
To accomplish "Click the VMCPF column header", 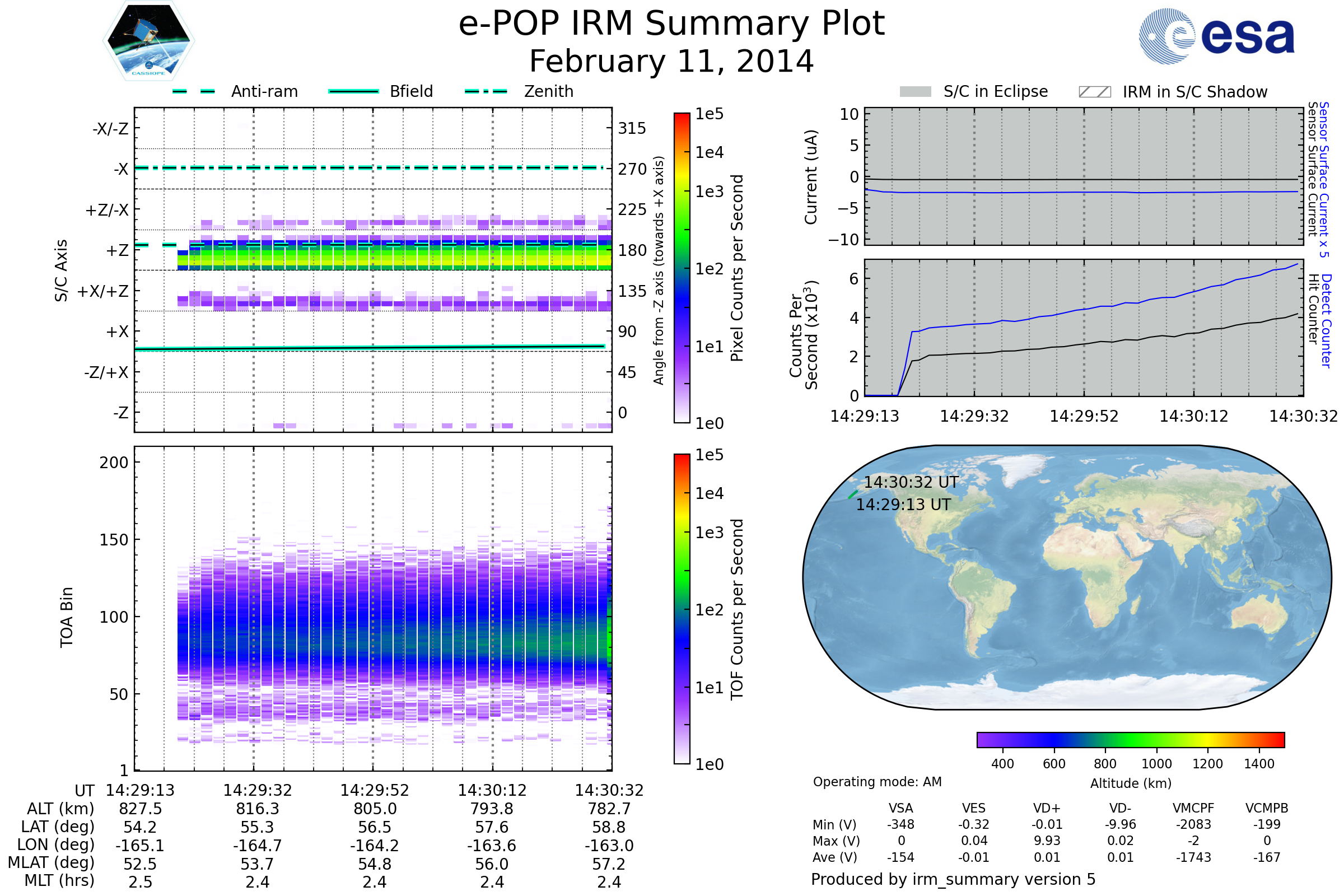I will pos(1193,808).
